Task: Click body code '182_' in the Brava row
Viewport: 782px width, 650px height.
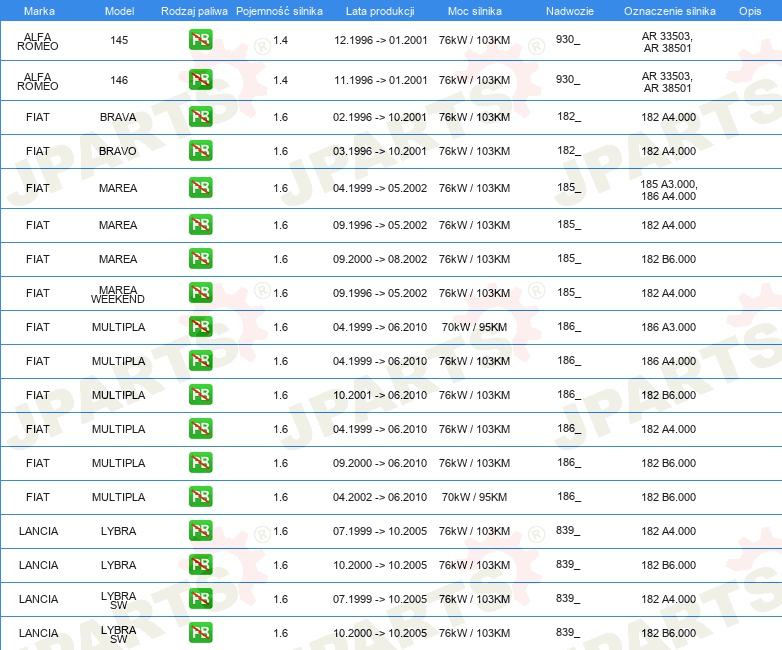Action: click(569, 116)
